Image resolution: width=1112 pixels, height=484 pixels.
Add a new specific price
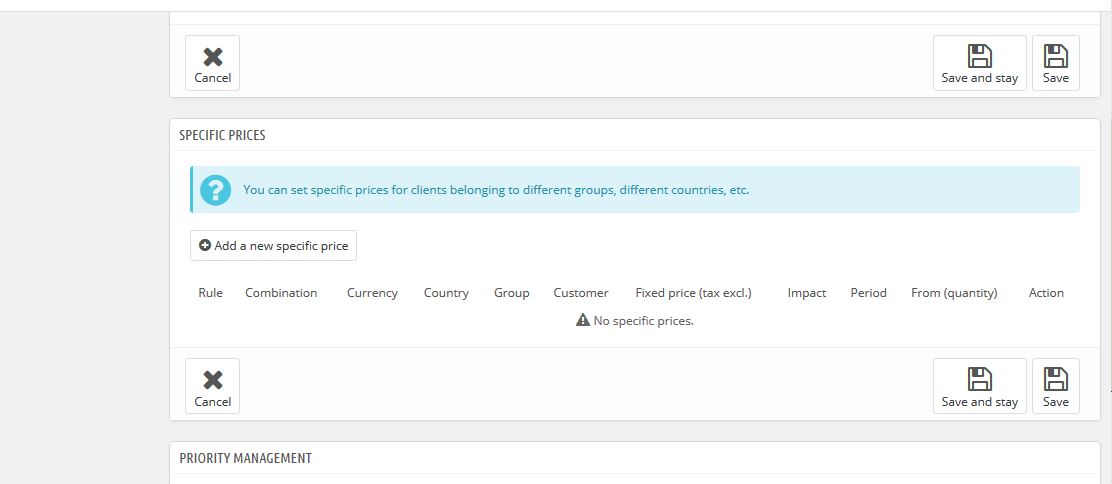(x=273, y=246)
